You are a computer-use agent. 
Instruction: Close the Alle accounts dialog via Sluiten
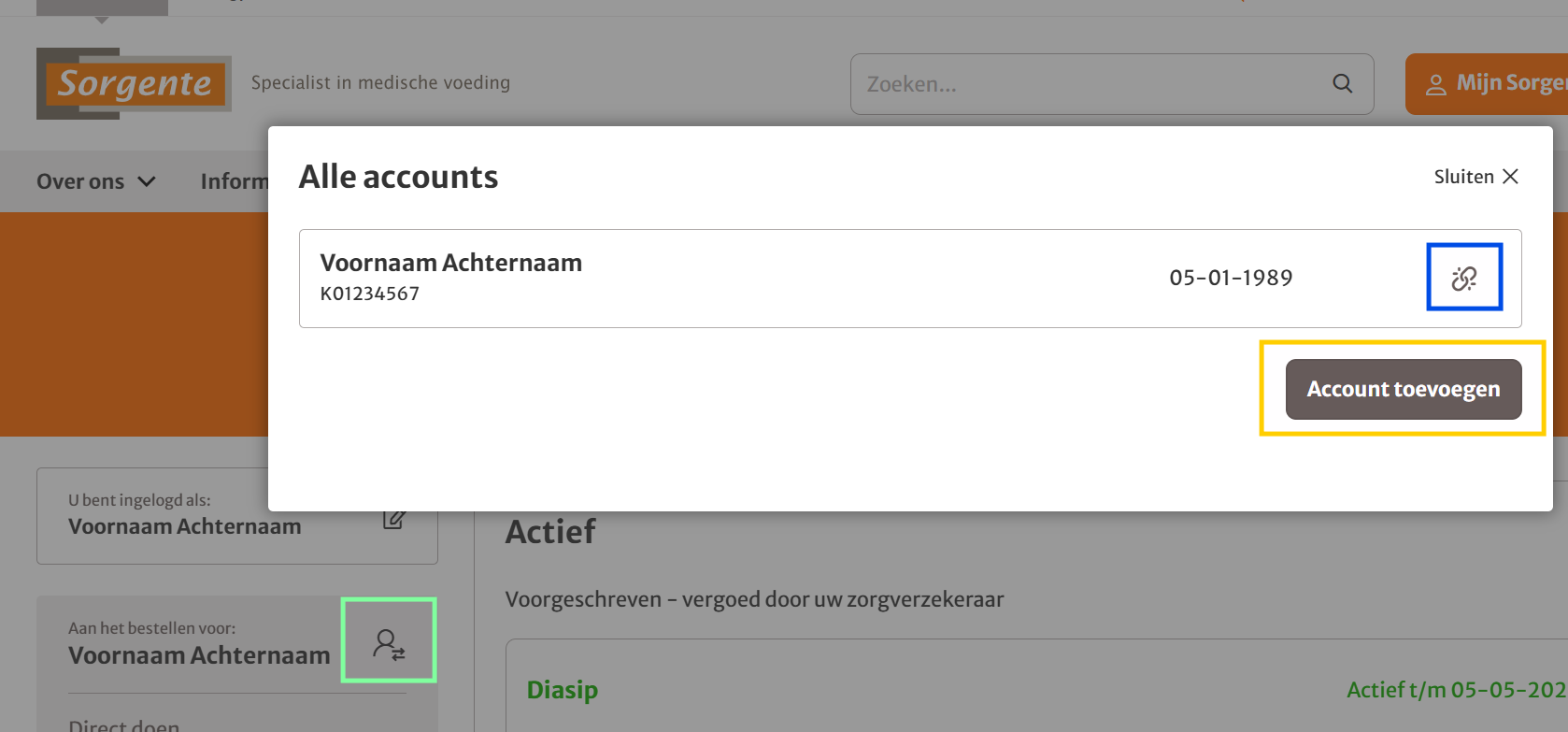click(1475, 177)
